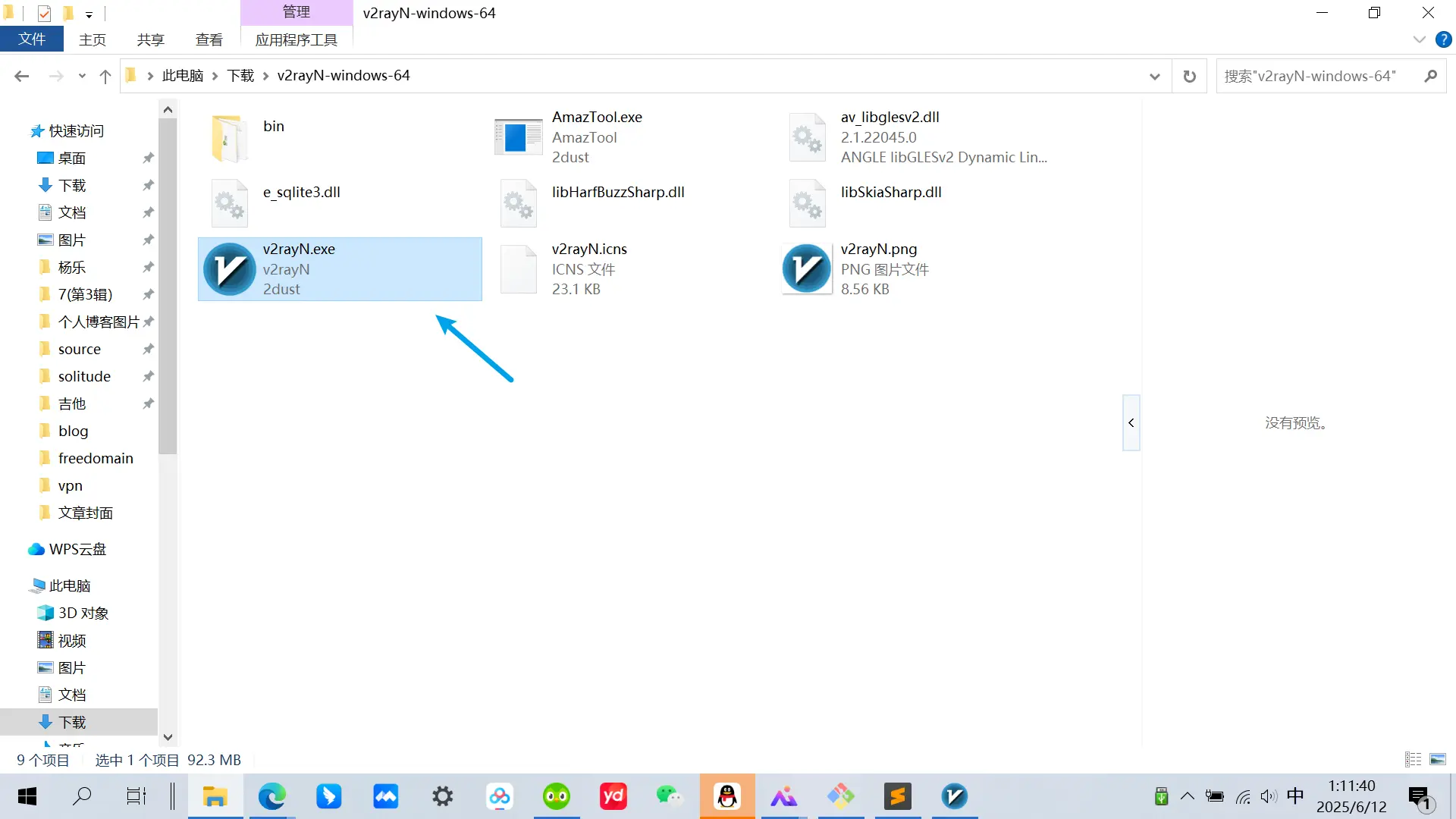The image size is (1456, 819).
Task: Go back with the back arrow
Action: pyautogui.click(x=22, y=76)
